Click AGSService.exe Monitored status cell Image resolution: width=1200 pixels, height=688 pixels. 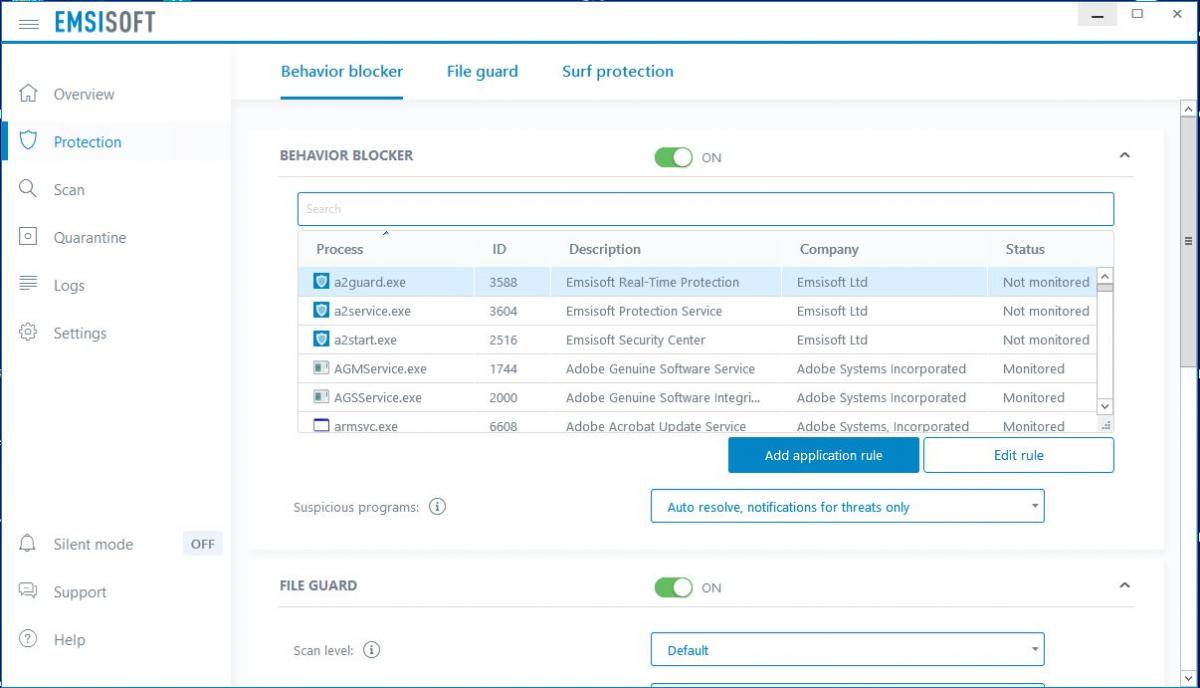(1033, 398)
